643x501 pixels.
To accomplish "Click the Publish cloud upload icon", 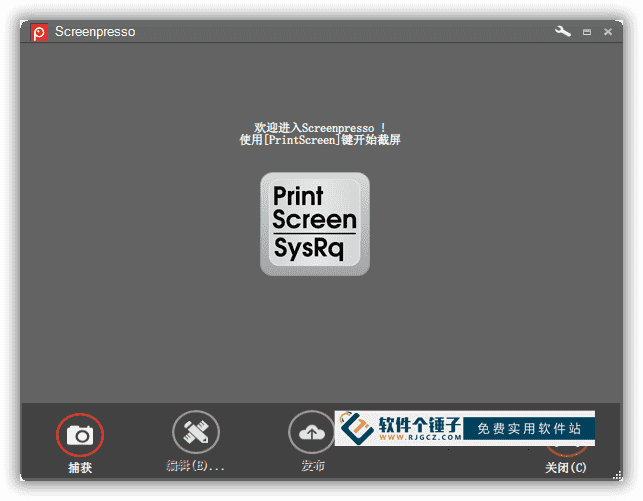I will click(312, 432).
